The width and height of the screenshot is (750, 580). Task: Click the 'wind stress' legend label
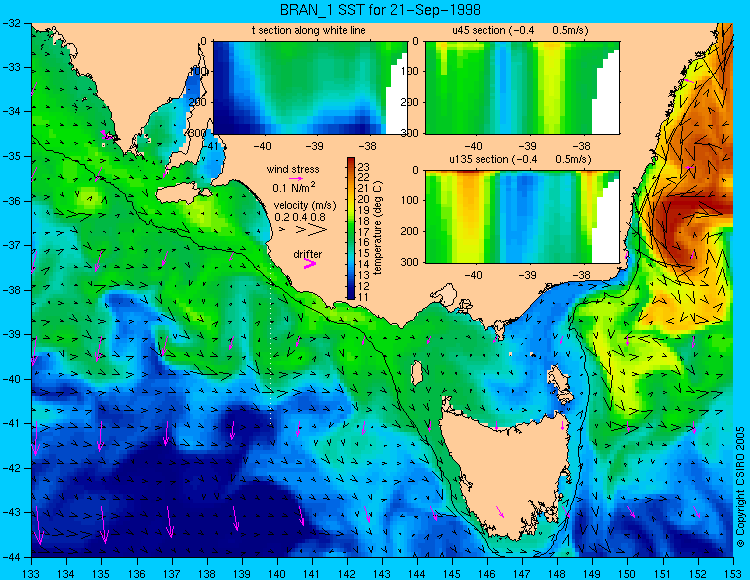(293, 169)
